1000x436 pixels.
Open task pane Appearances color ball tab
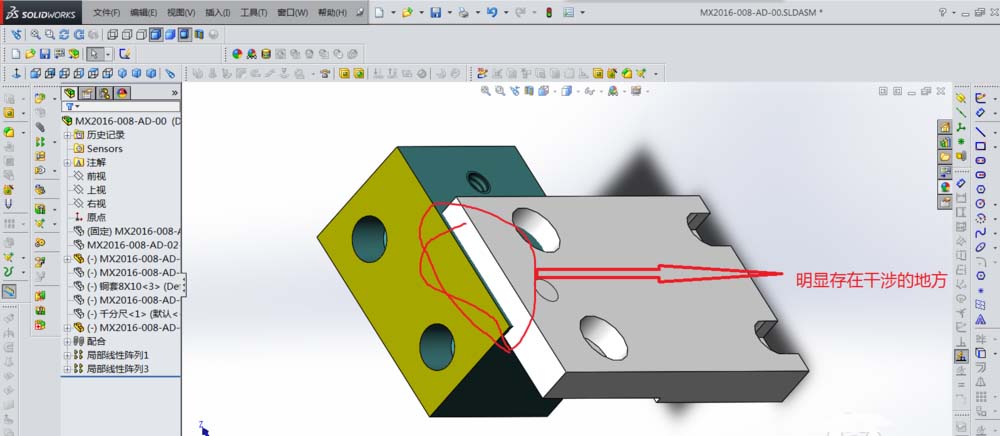pos(945,187)
